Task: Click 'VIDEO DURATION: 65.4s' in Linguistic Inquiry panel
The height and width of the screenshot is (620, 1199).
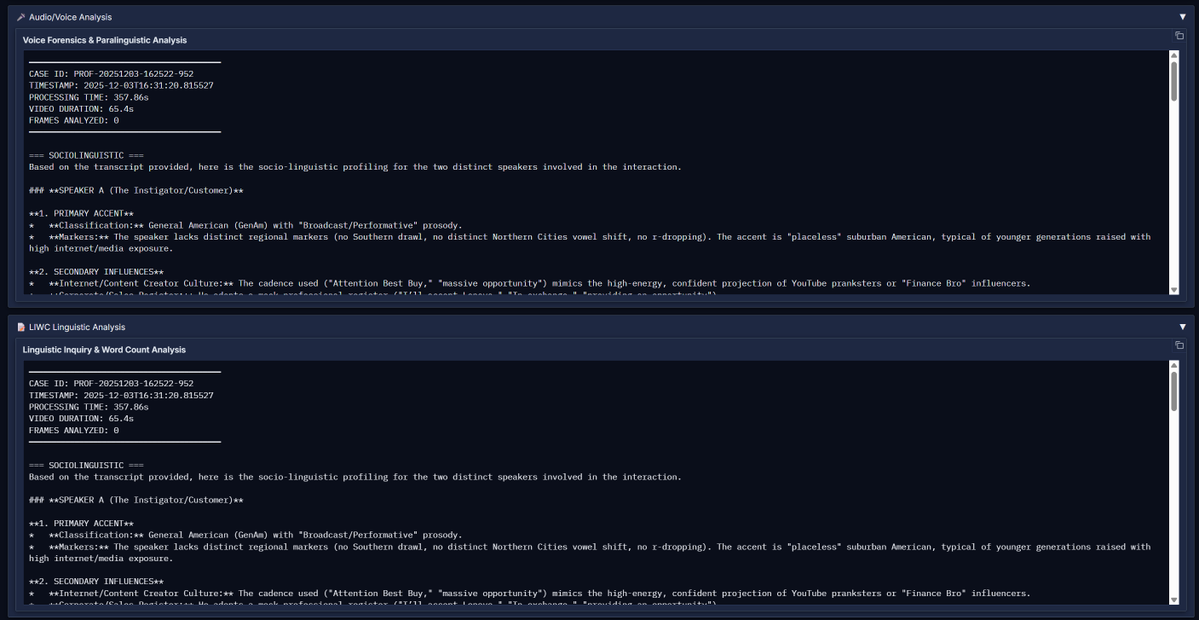Action: (x=81, y=419)
